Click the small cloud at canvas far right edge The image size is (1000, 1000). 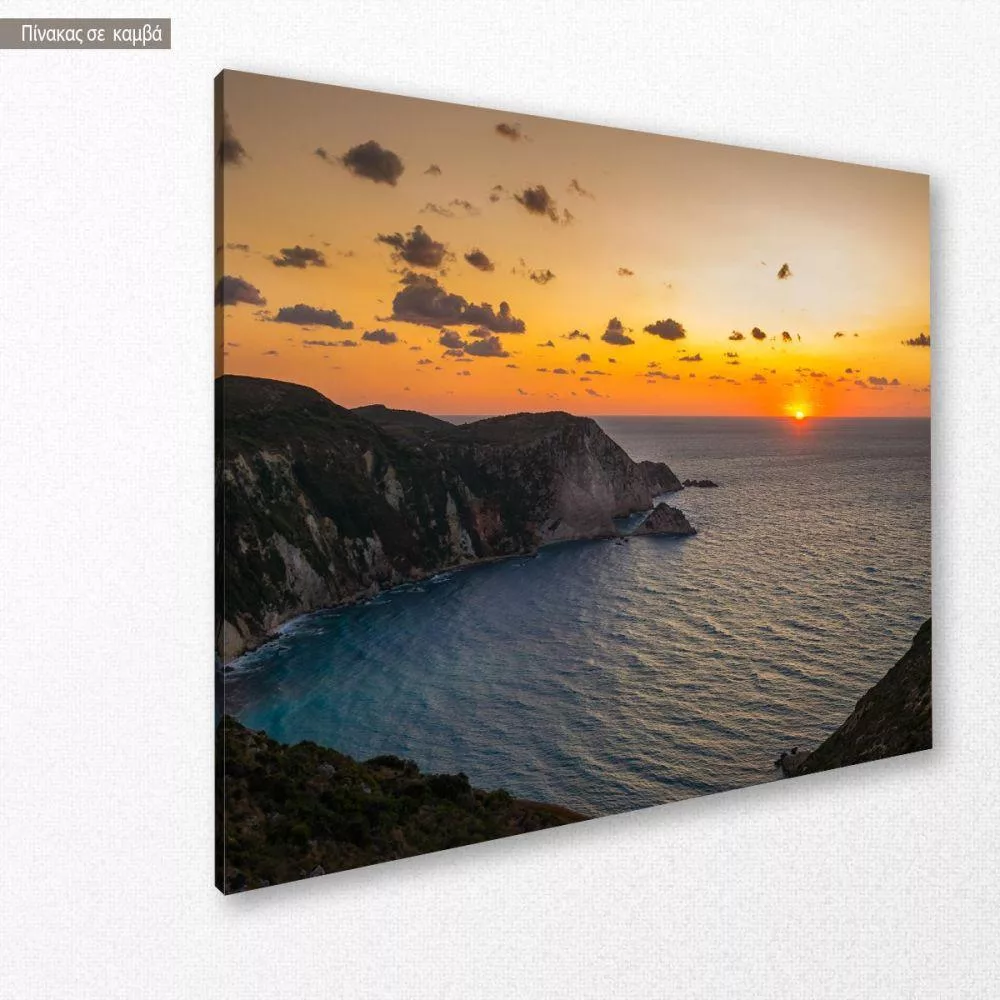(x=916, y=340)
